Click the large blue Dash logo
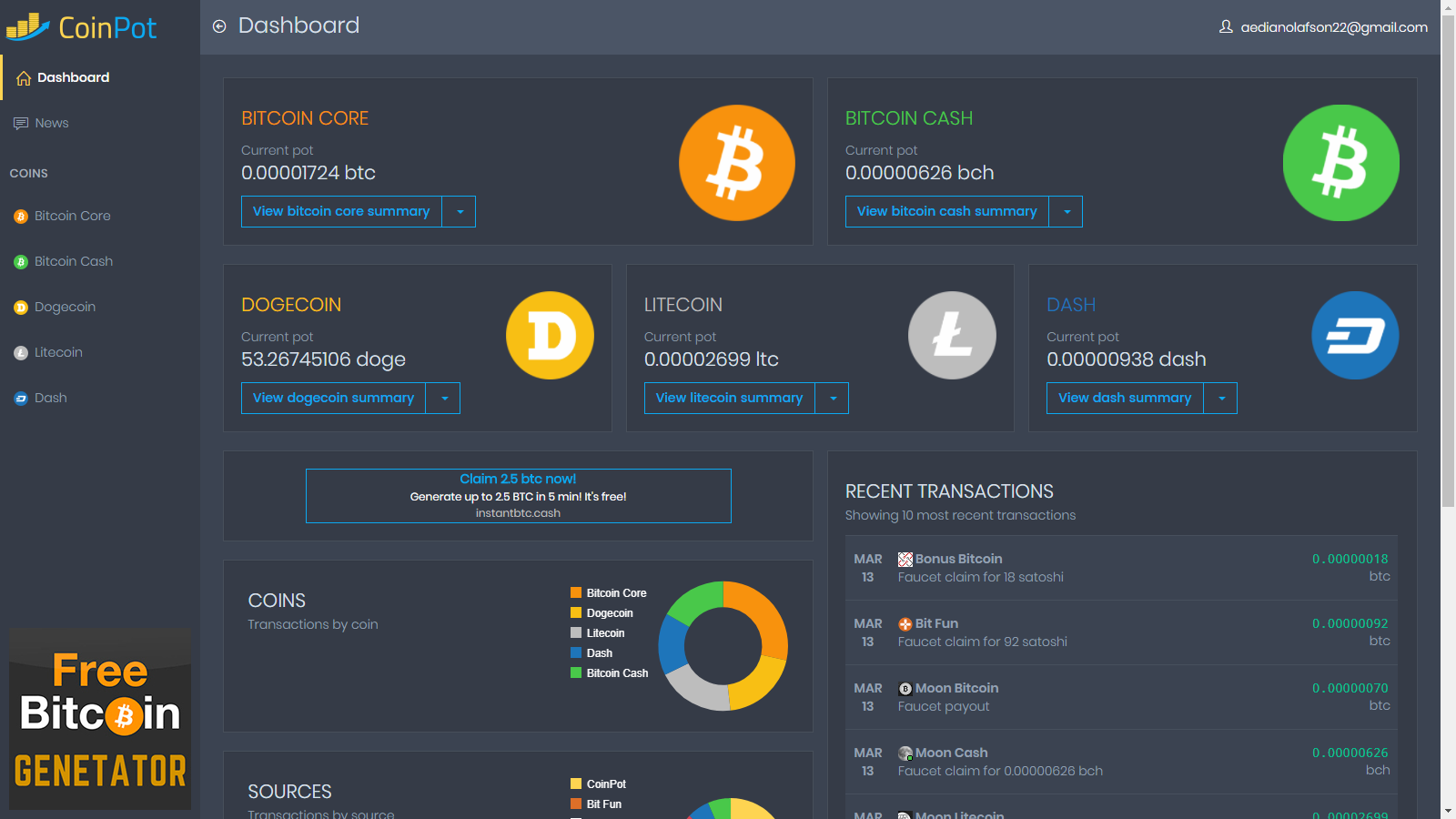Image resolution: width=1456 pixels, height=819 pixels. (x=1355, y=335)
